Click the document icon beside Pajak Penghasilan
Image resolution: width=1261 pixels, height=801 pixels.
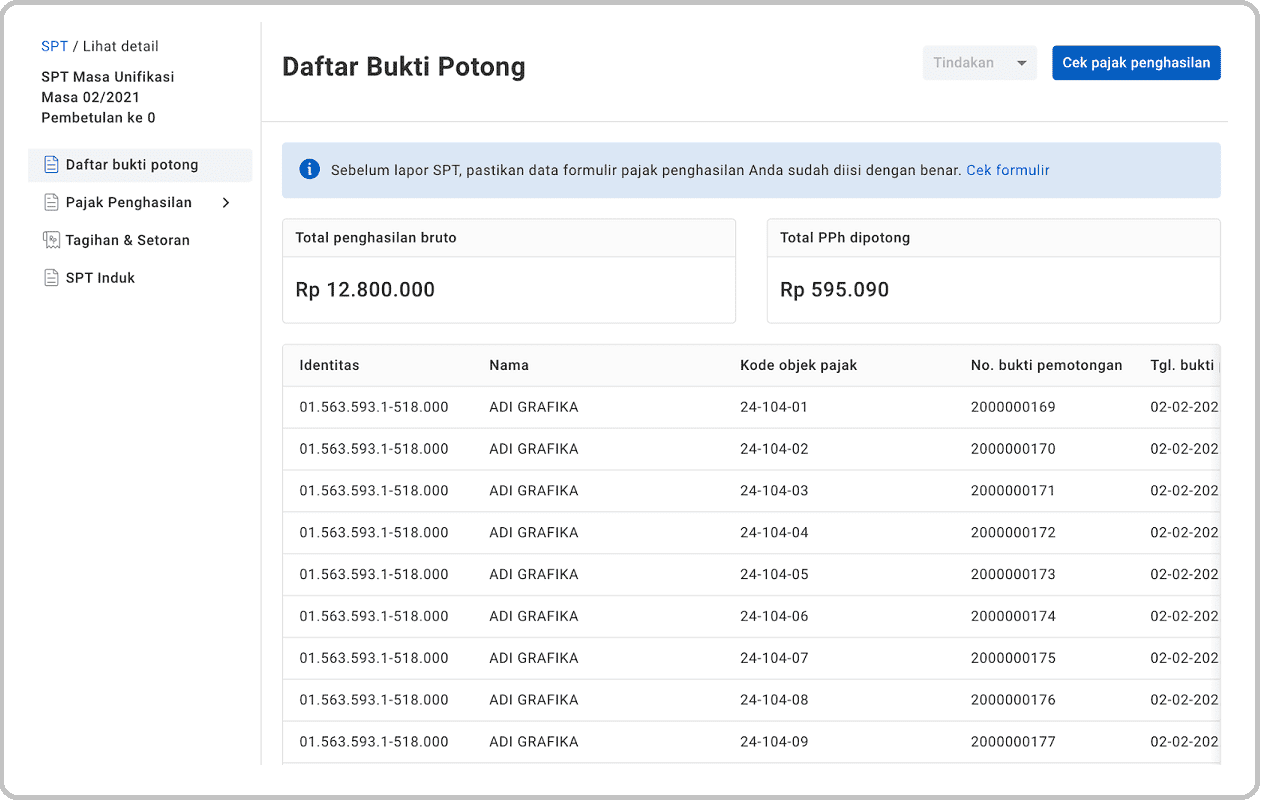pyautogui.click(x=51, y=203)
